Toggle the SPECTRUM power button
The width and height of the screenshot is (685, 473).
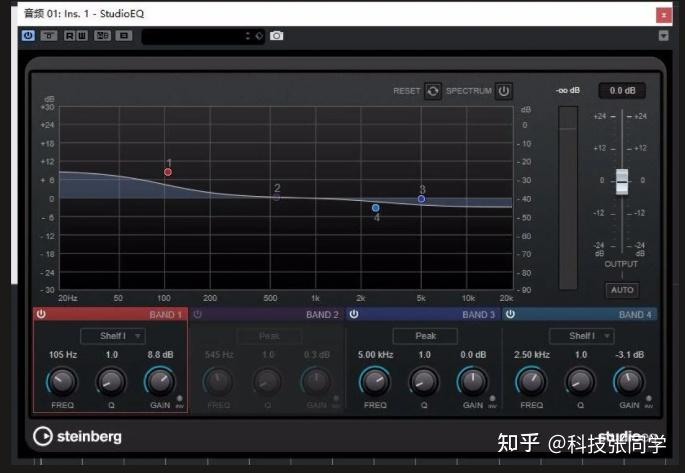point(504,91)
